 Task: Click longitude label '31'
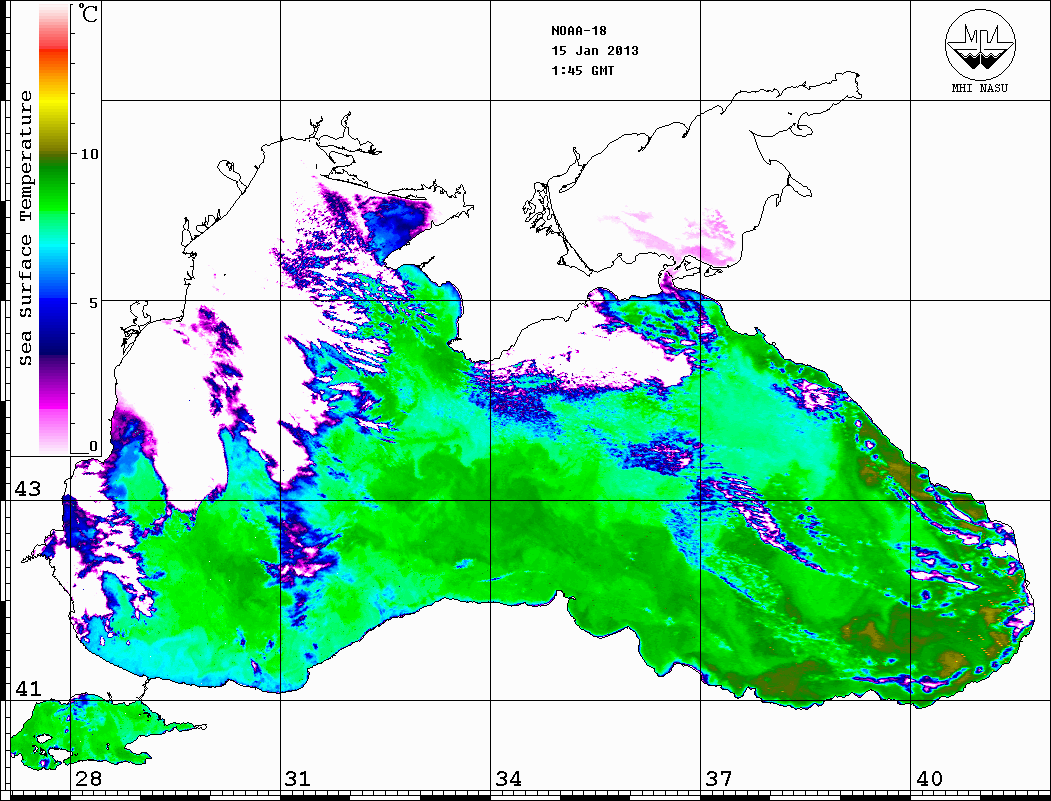pos(298,778)
